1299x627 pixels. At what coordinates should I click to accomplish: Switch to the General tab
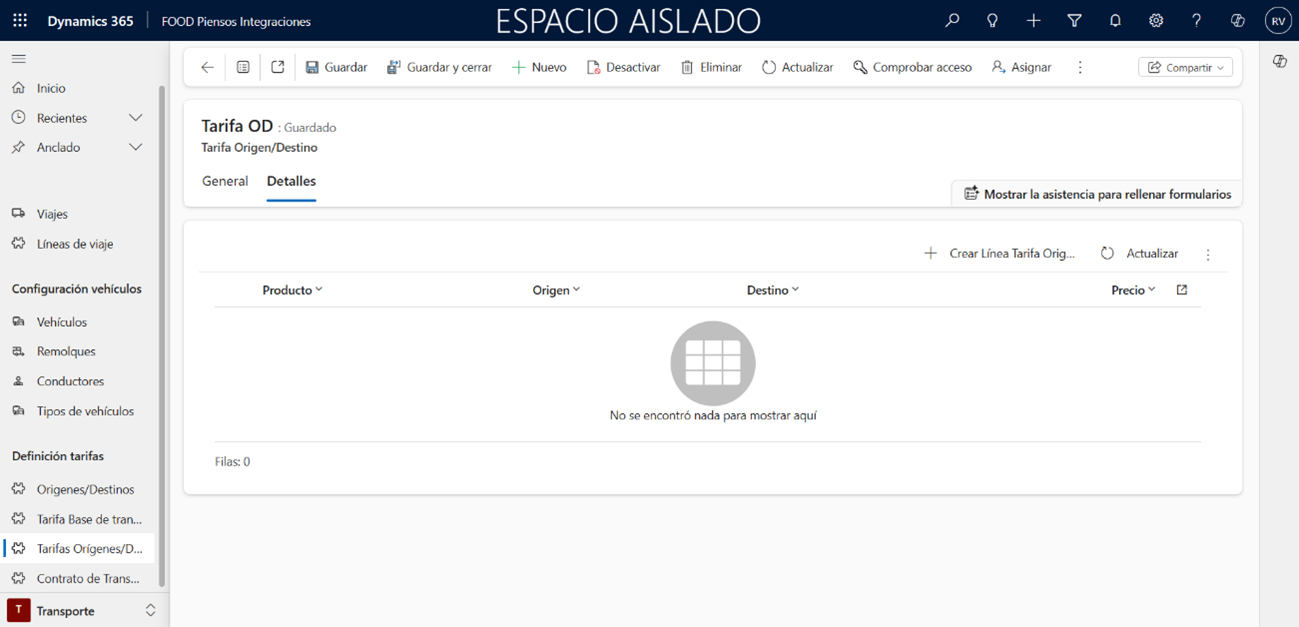[225, 181]
